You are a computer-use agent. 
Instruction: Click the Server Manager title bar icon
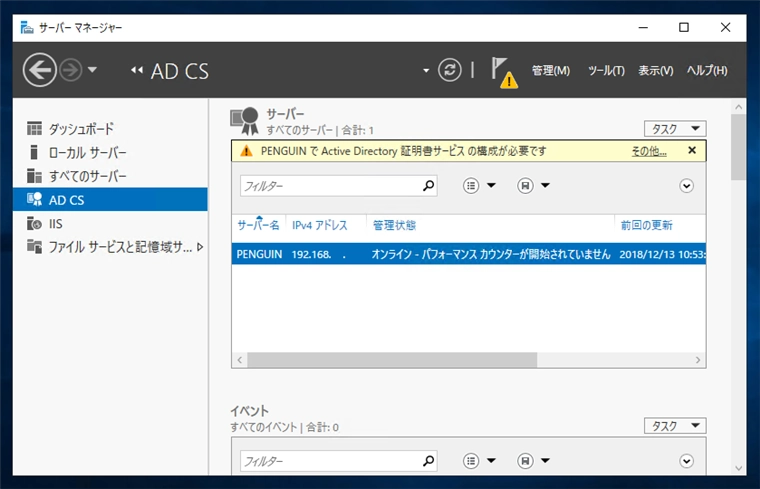pos(27,28)
